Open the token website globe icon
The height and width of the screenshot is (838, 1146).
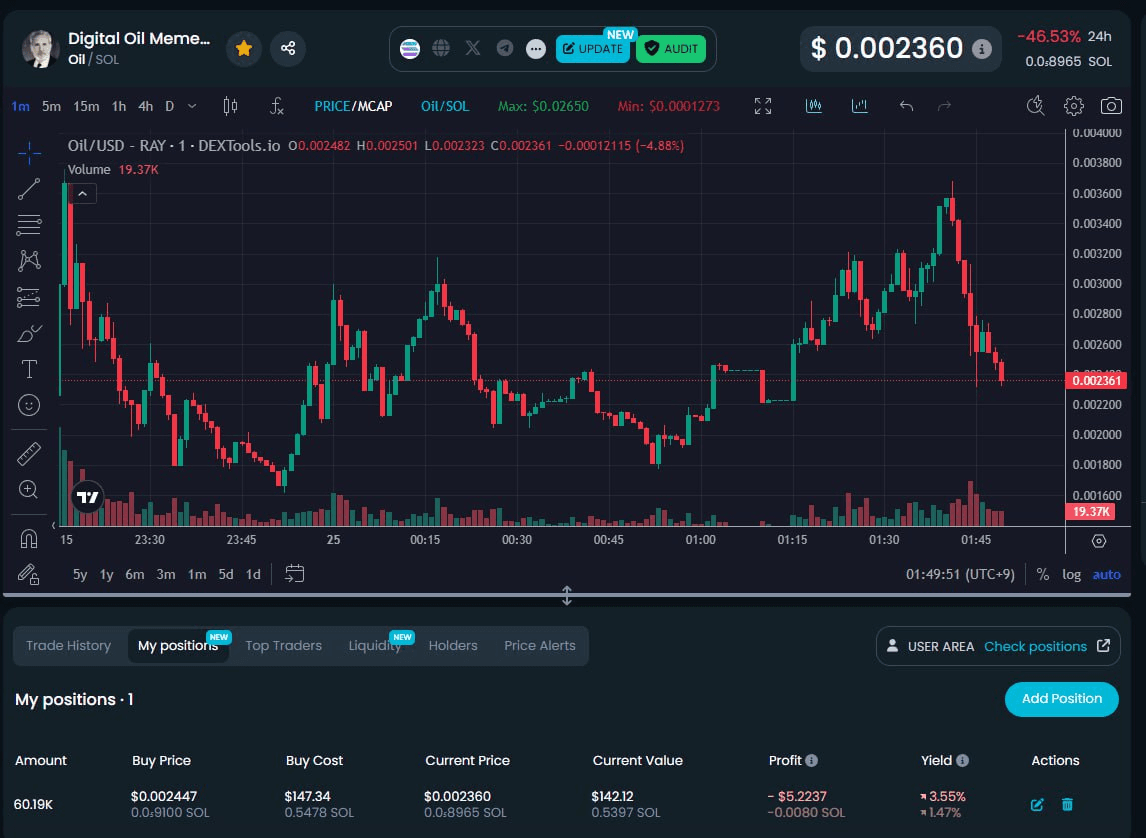pos(441,48)
